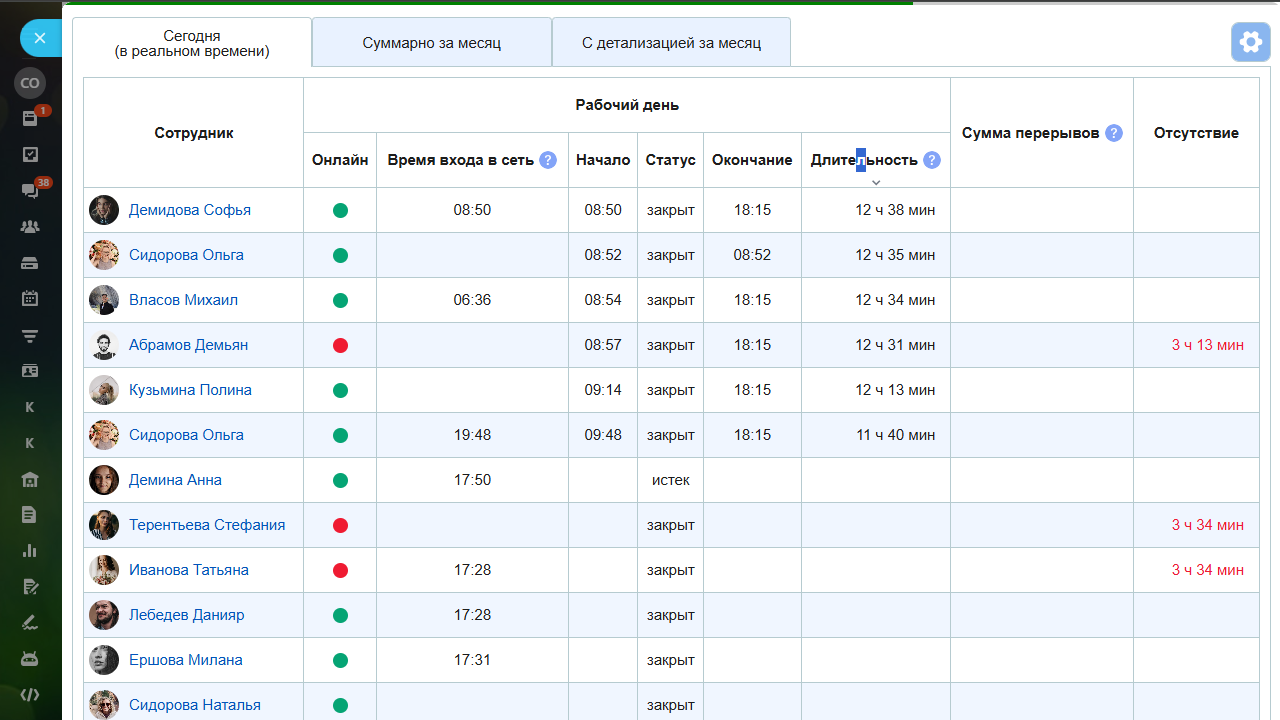Viewport: 1280px width, 720px height.
Task: Click the settings gear icon
Action: coord(1250,42)
